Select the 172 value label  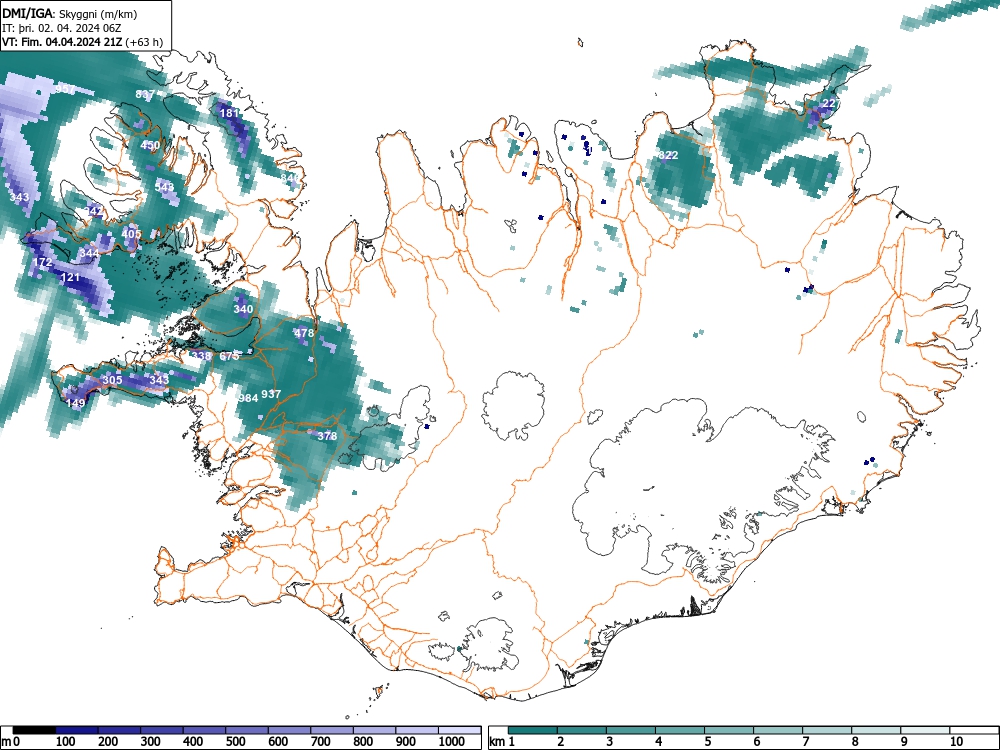[x=42, y=262]
